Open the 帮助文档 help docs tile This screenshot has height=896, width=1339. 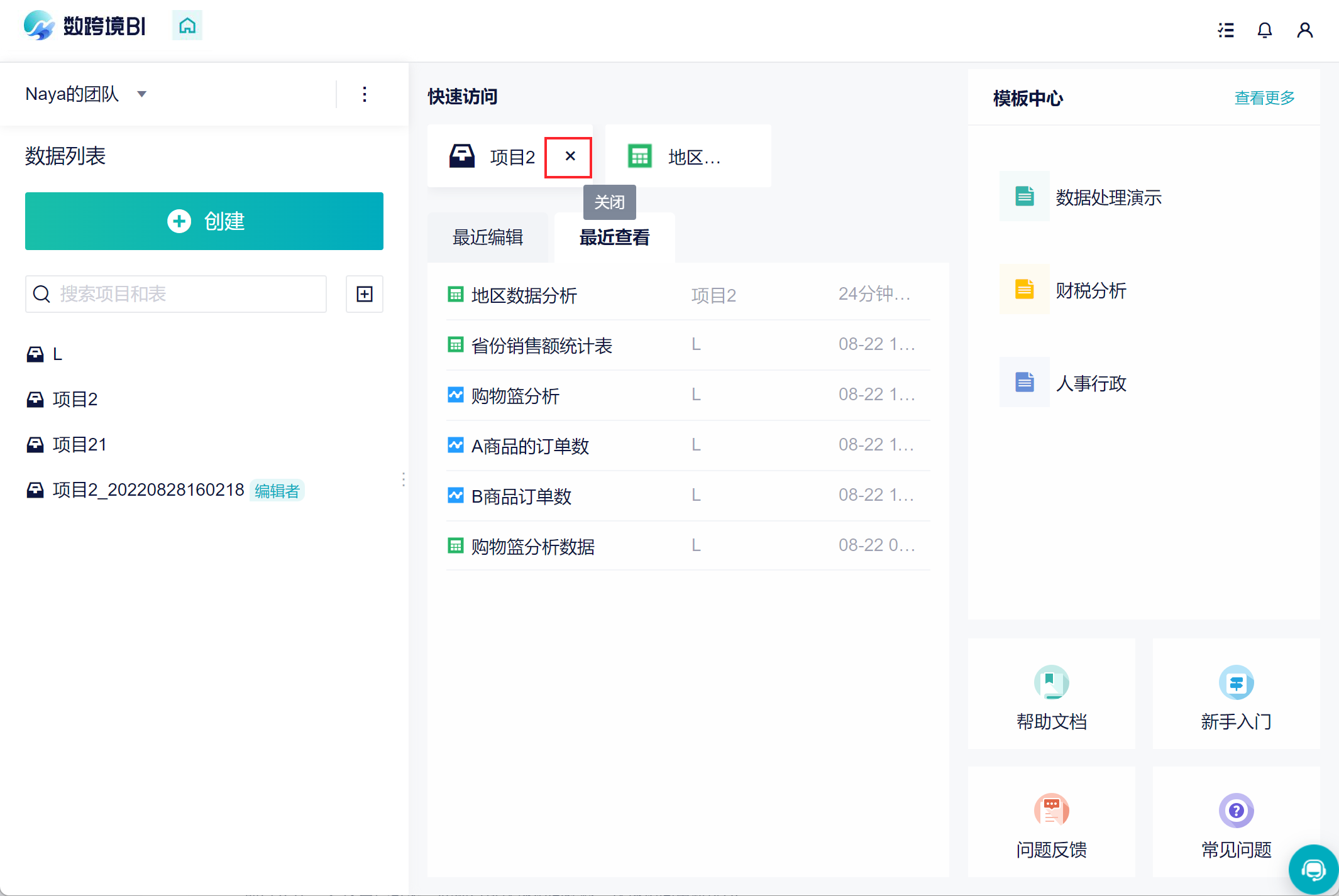tap(1051, 695)
